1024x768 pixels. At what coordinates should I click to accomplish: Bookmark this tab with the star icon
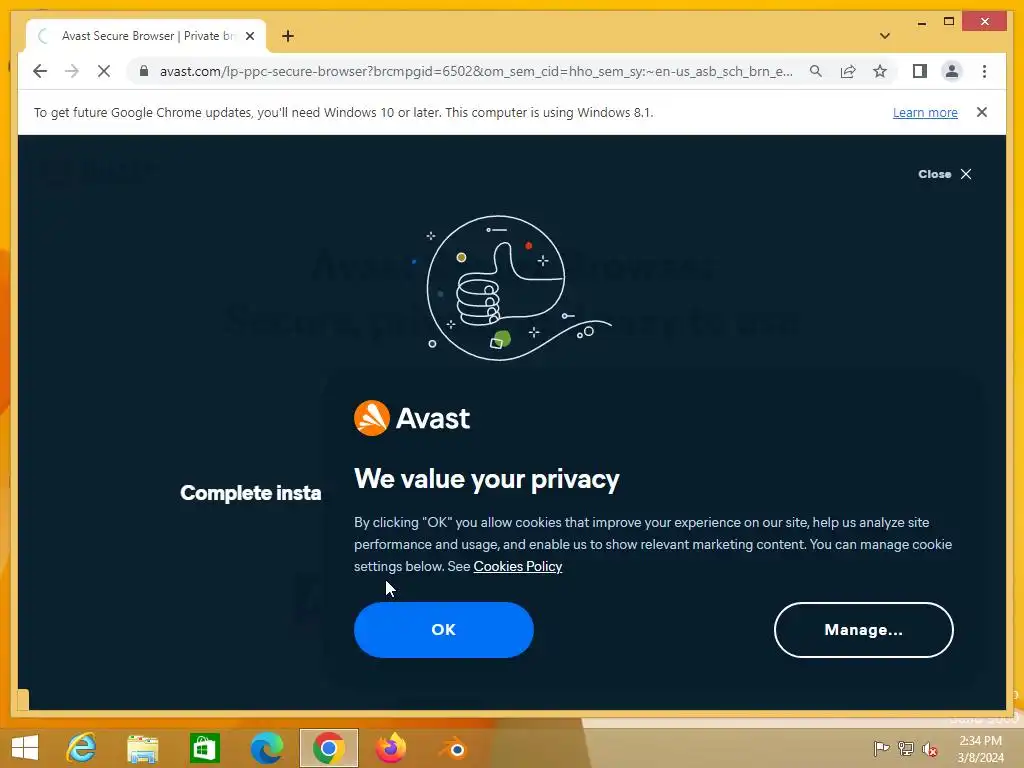(880, 71)
